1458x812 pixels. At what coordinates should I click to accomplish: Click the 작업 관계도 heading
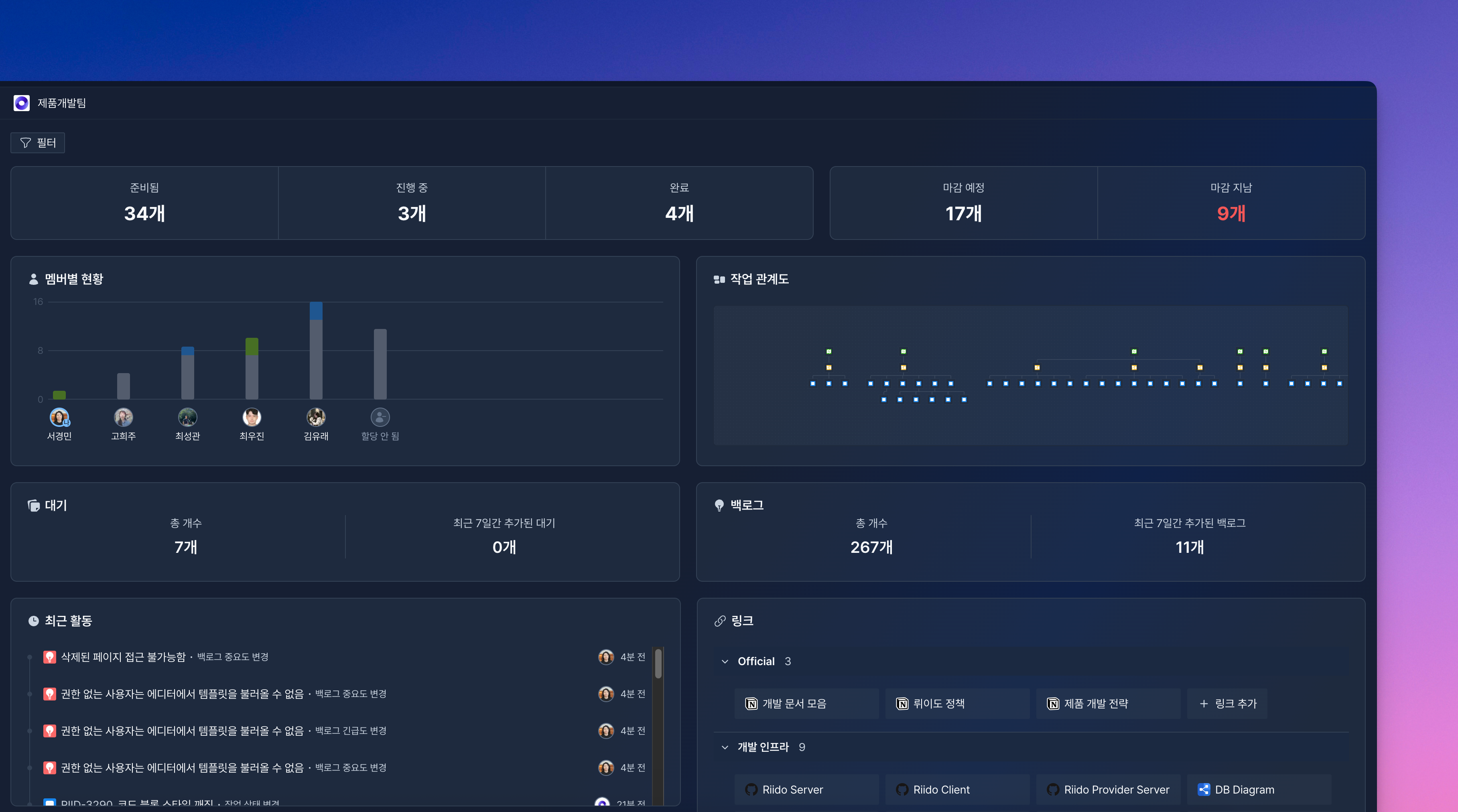point(759,279)
